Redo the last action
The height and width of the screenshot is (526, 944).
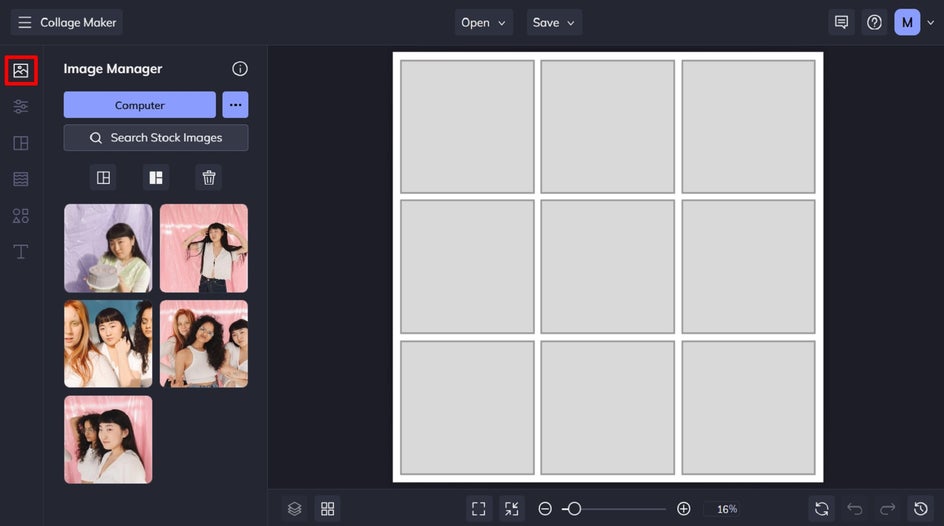point(887,509)
